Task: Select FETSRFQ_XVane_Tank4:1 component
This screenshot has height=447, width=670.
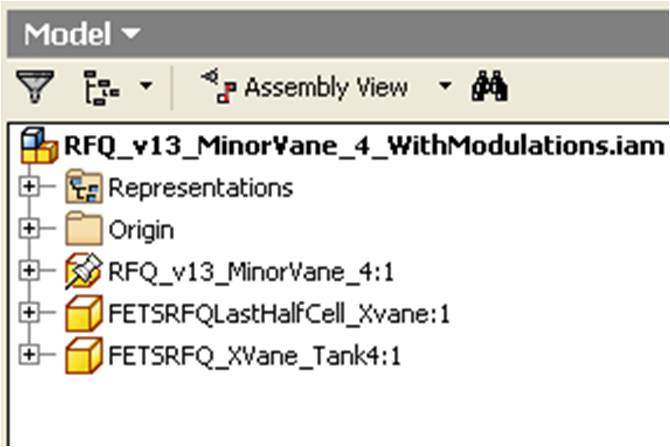Action: point(255,356)
